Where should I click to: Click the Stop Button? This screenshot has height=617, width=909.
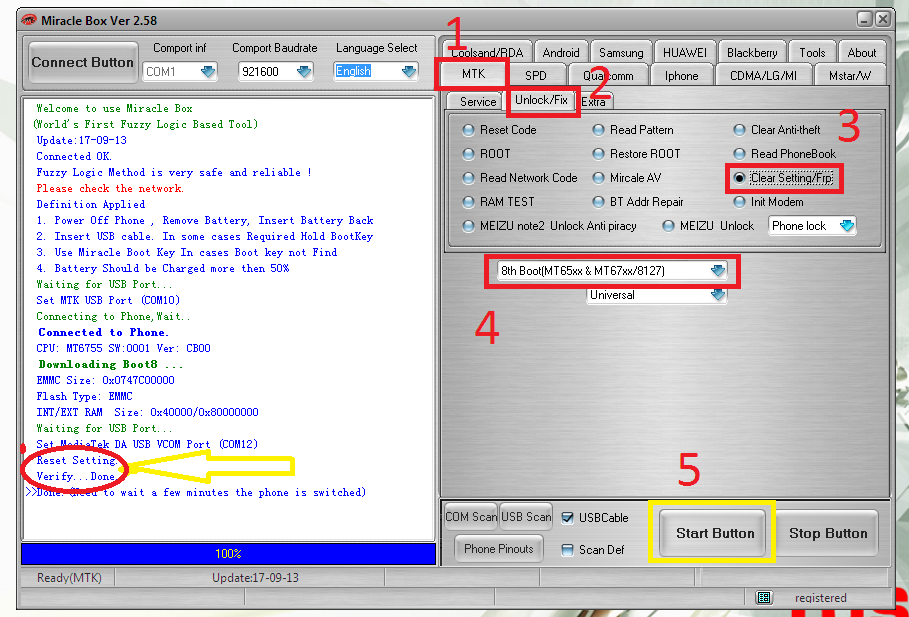(828, 533)
